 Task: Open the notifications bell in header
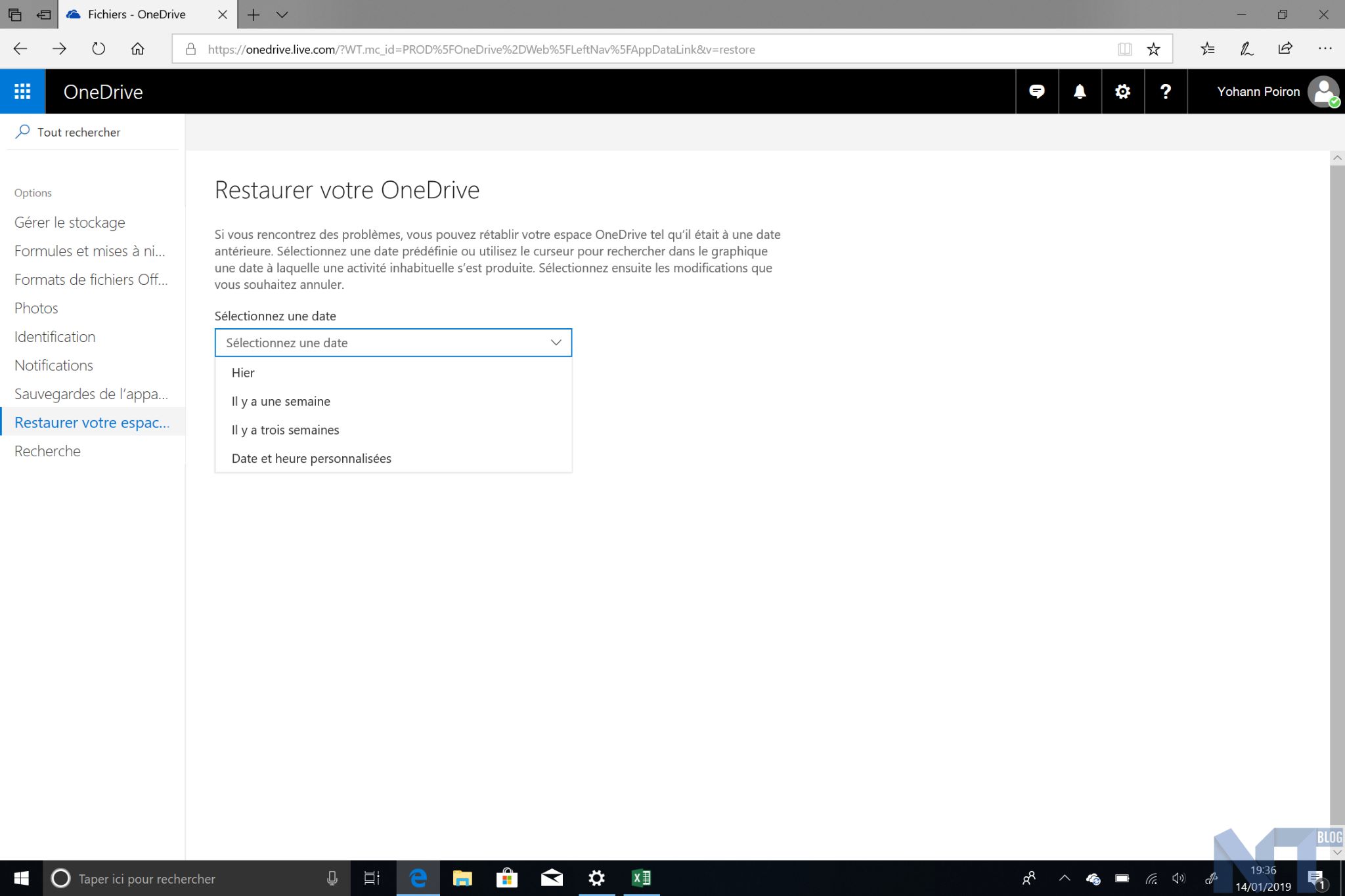[1080, 91]
